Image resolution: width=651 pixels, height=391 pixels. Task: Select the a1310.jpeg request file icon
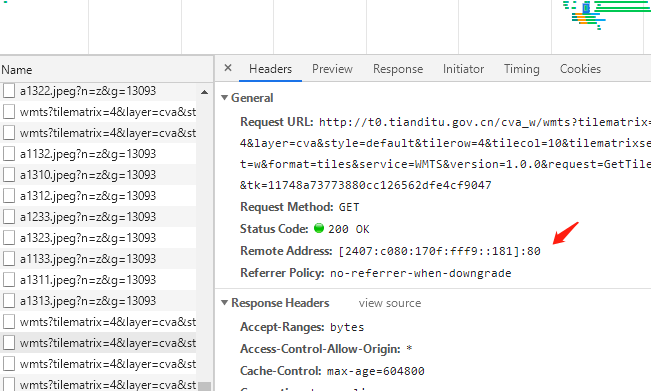click(x=9, y=175)
